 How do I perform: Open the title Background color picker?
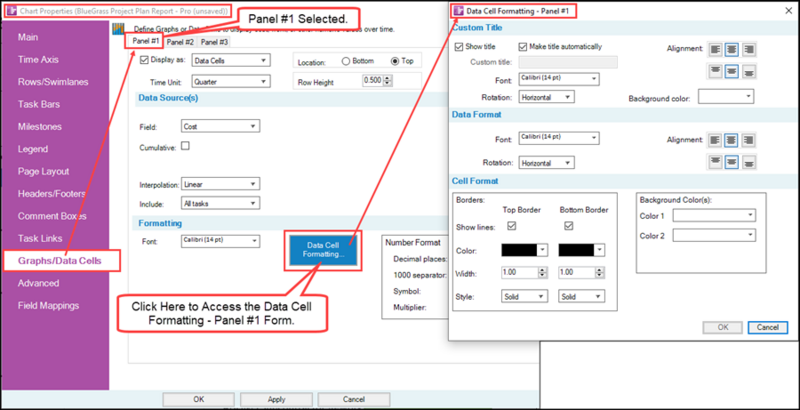726,97
